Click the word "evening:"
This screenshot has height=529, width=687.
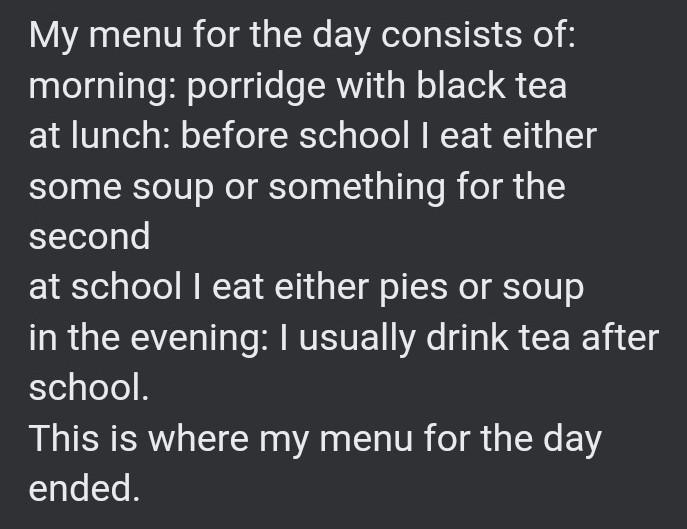199,338
